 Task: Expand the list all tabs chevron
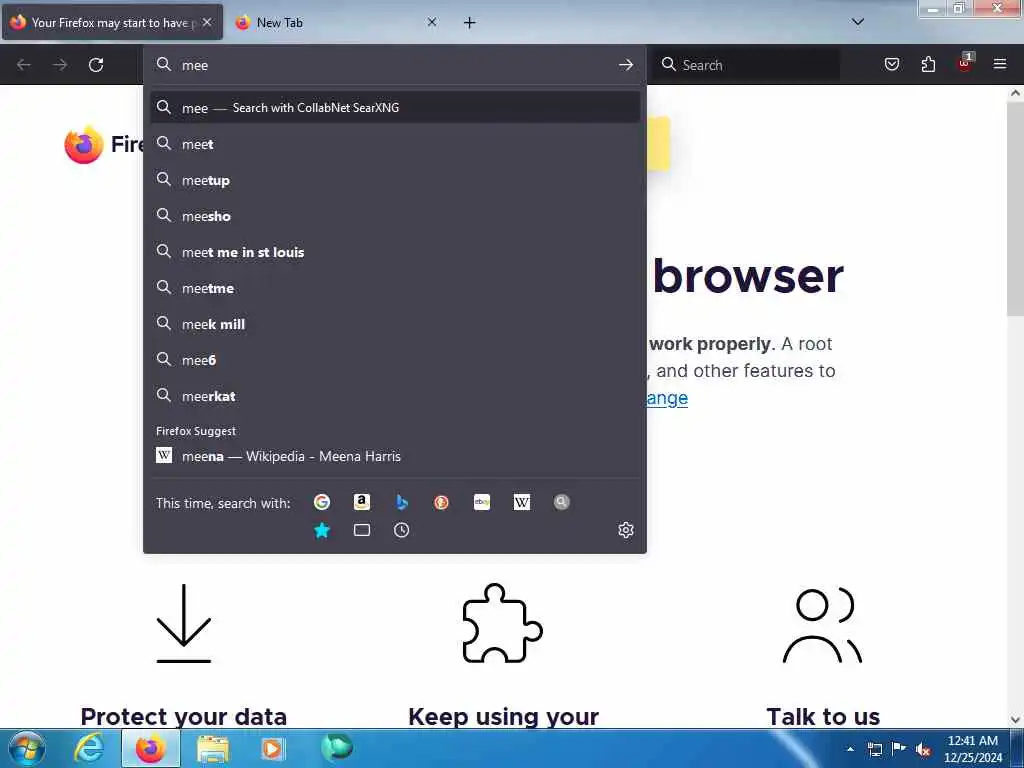858,22
